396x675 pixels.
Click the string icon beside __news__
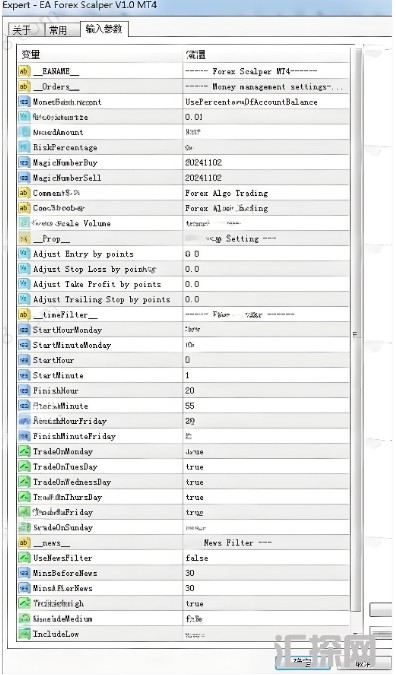coord(24,542)
